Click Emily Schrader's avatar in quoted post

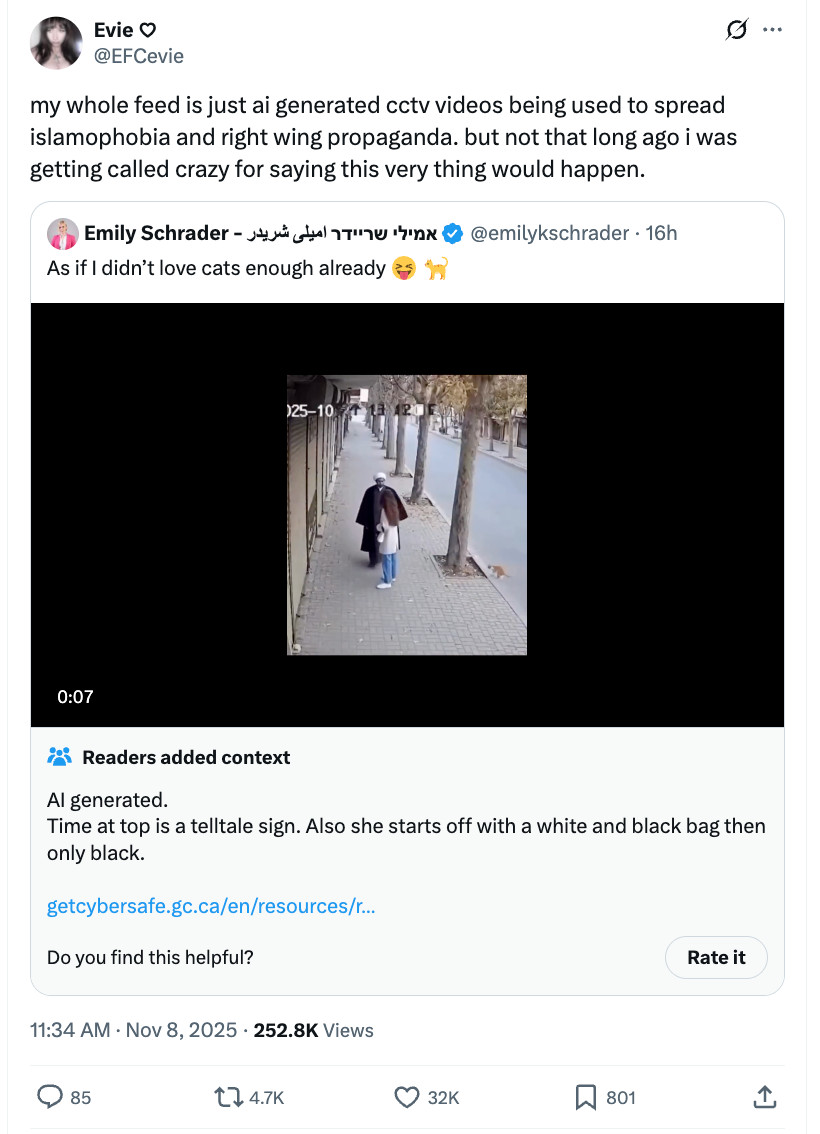pyautogui.click(x=62, y=233)
